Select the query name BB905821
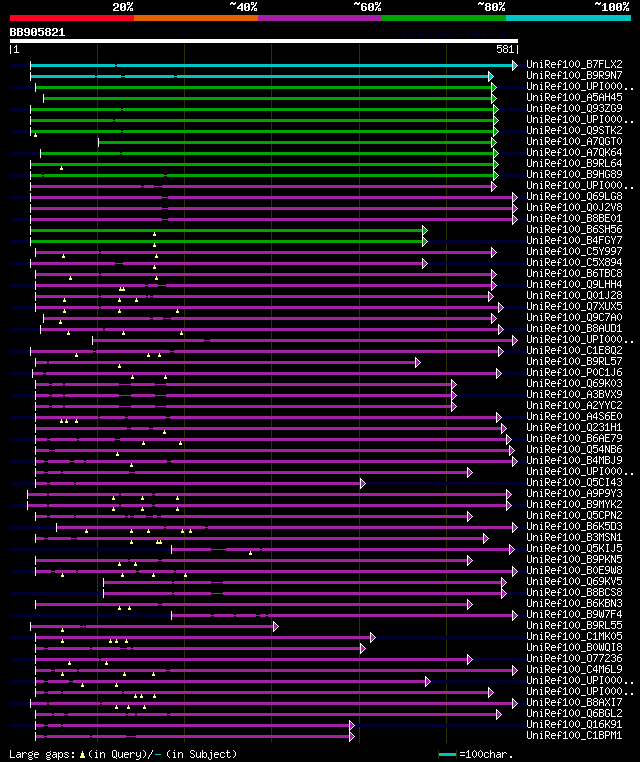Viewport: 640px width, 762px height. [x=37, y=32]
